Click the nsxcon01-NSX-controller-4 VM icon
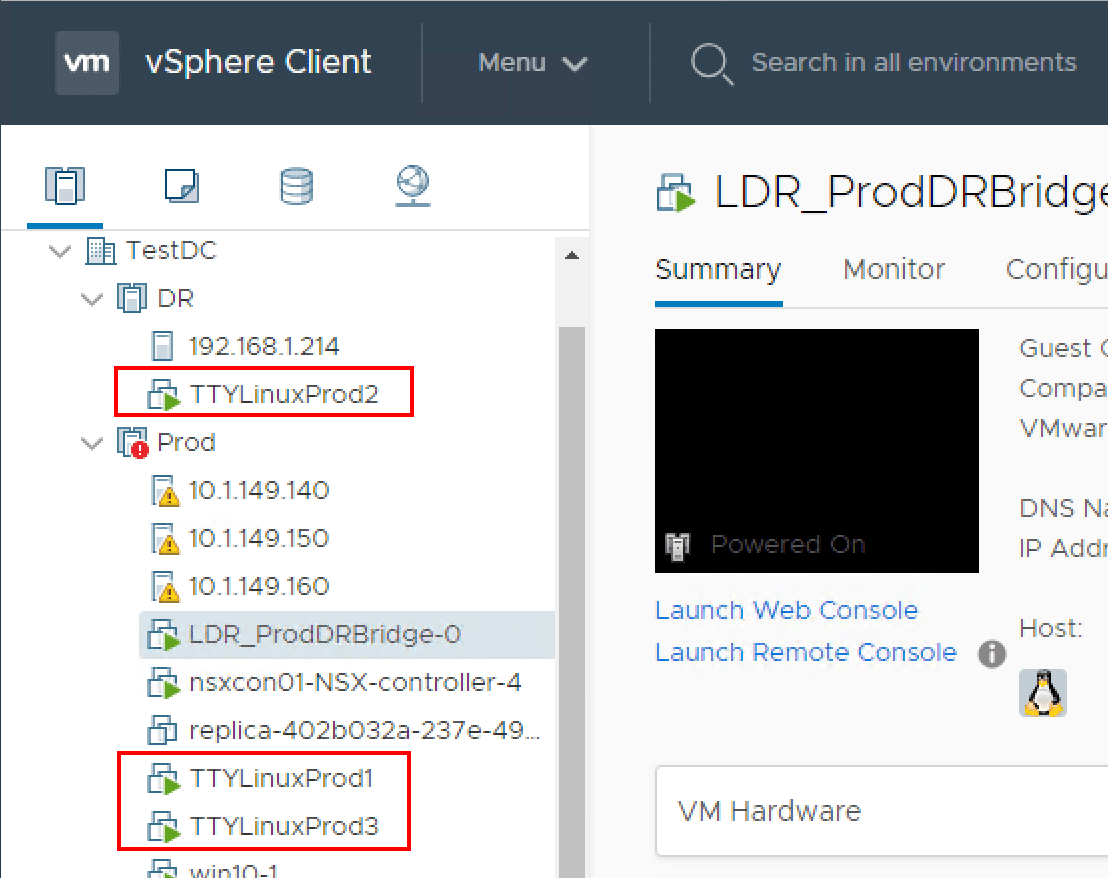Viewport: 1108px width, 878px height. click(164, 682)
